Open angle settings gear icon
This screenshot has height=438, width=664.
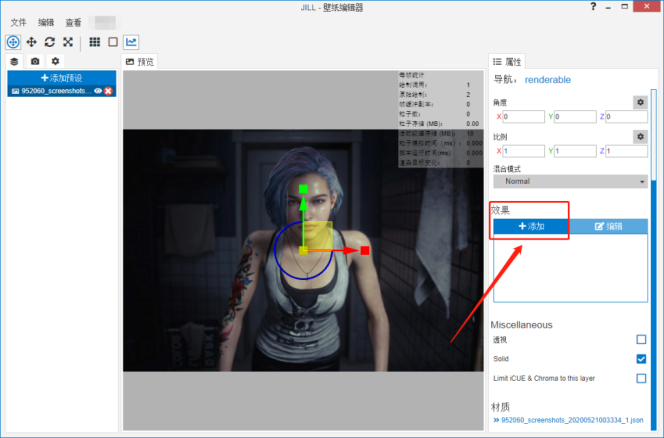coord(640,102)
